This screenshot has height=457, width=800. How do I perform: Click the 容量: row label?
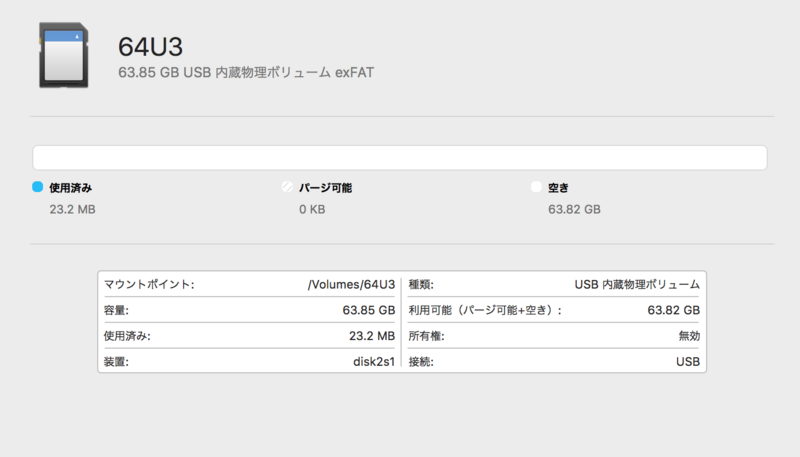point(116,310)
